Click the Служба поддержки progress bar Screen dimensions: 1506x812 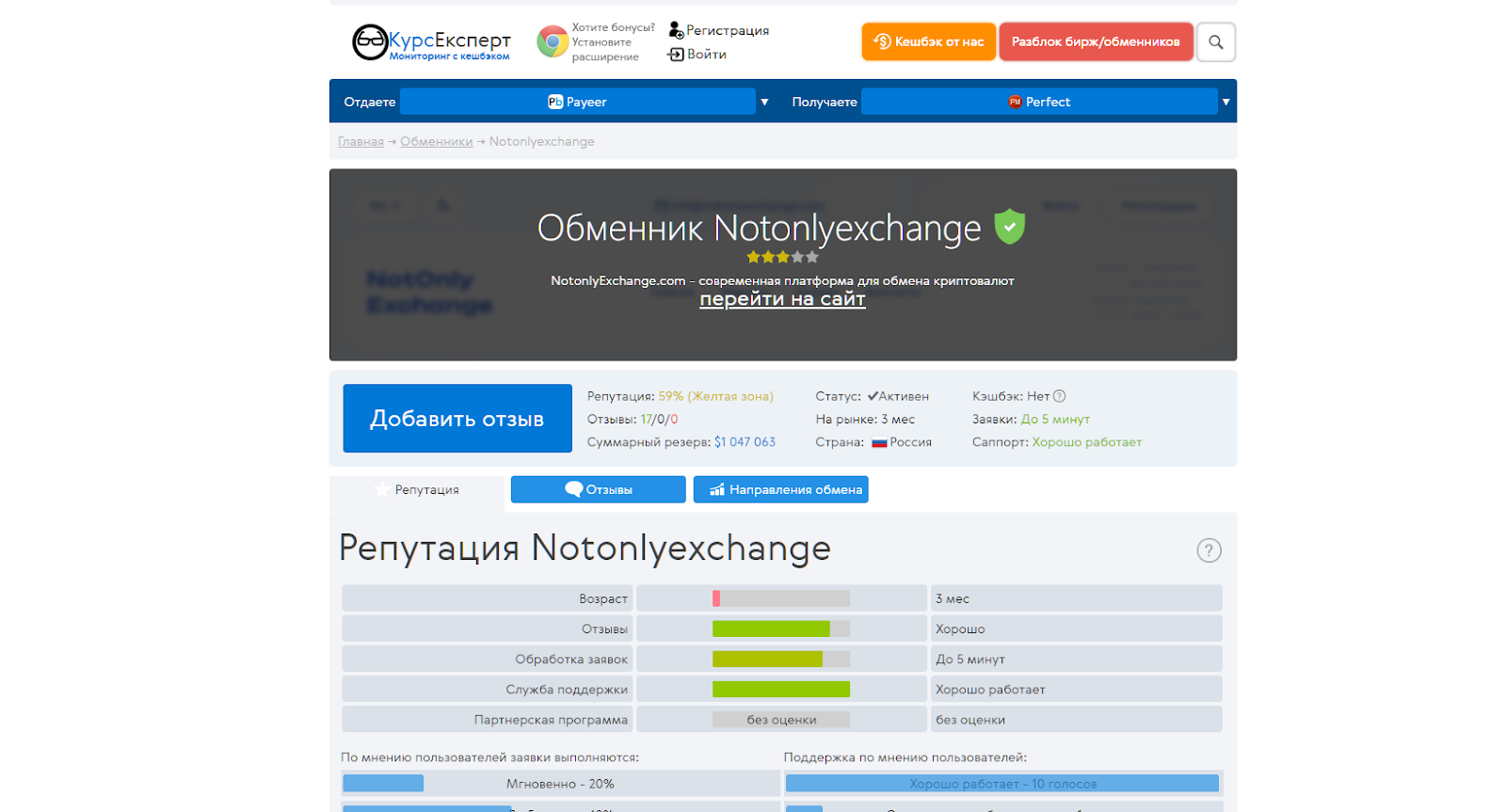(781, 690)
